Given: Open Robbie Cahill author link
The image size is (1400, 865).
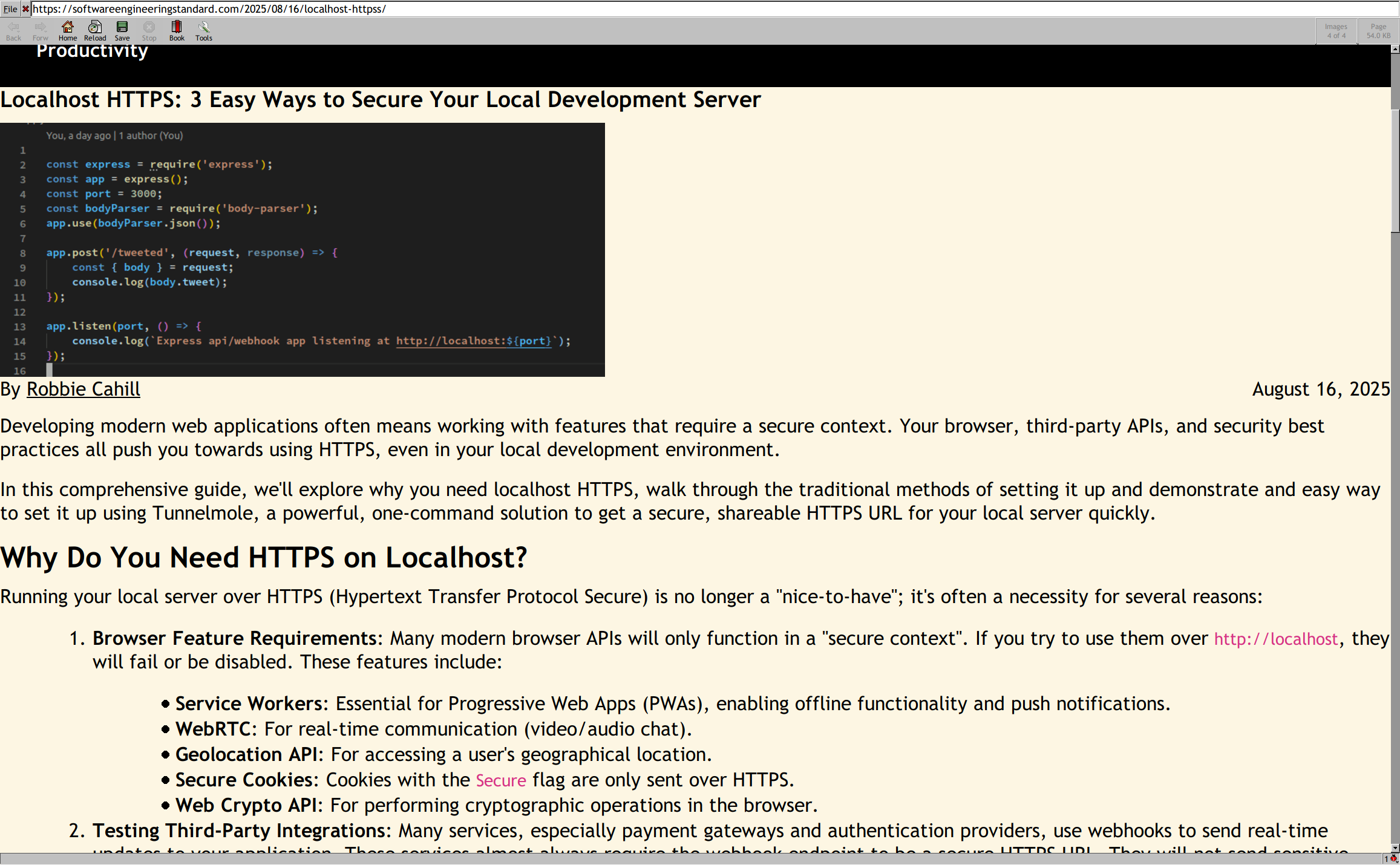Looking at the screenshot, I should (x=83, y=389).
